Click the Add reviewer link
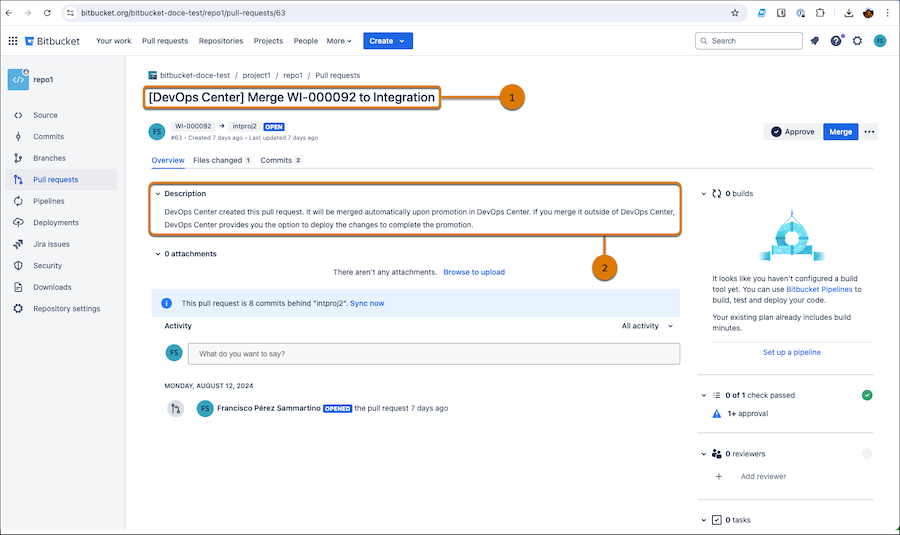900x535 pixels. 763,476
